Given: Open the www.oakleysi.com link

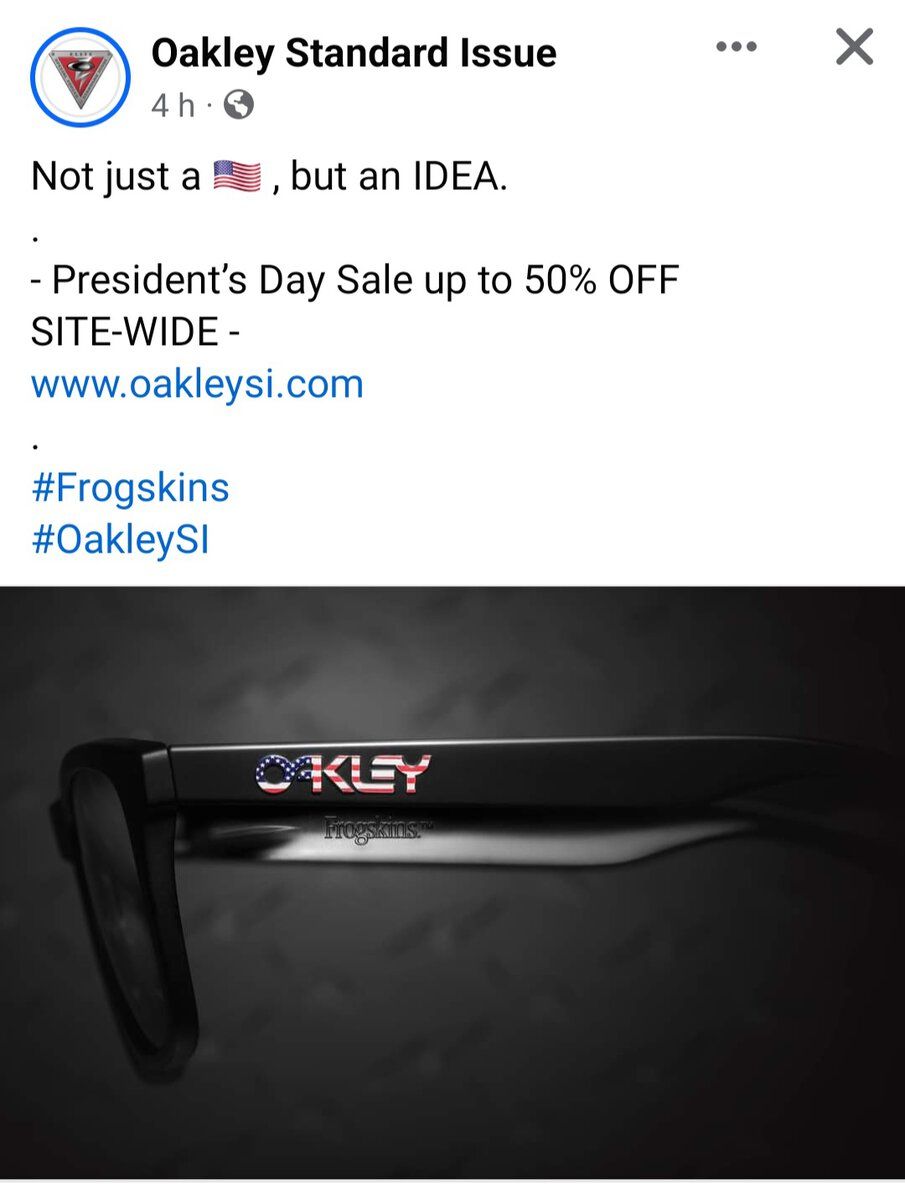Looking at the screenshot, I should tap(197, 384).
